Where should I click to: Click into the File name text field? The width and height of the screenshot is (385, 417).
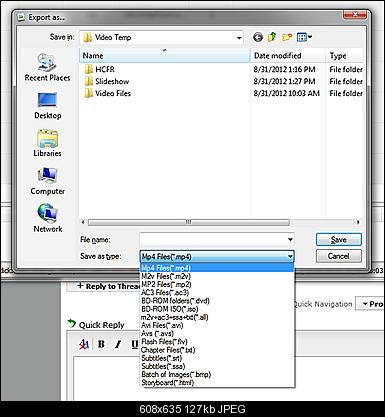213,239
